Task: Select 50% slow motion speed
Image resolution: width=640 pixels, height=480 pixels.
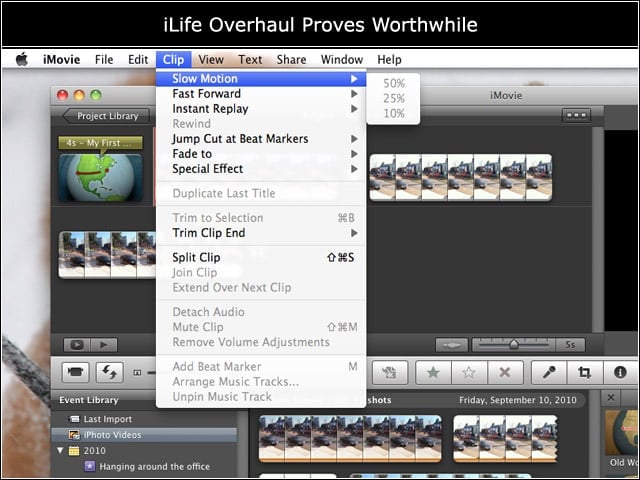Action: 394,83
